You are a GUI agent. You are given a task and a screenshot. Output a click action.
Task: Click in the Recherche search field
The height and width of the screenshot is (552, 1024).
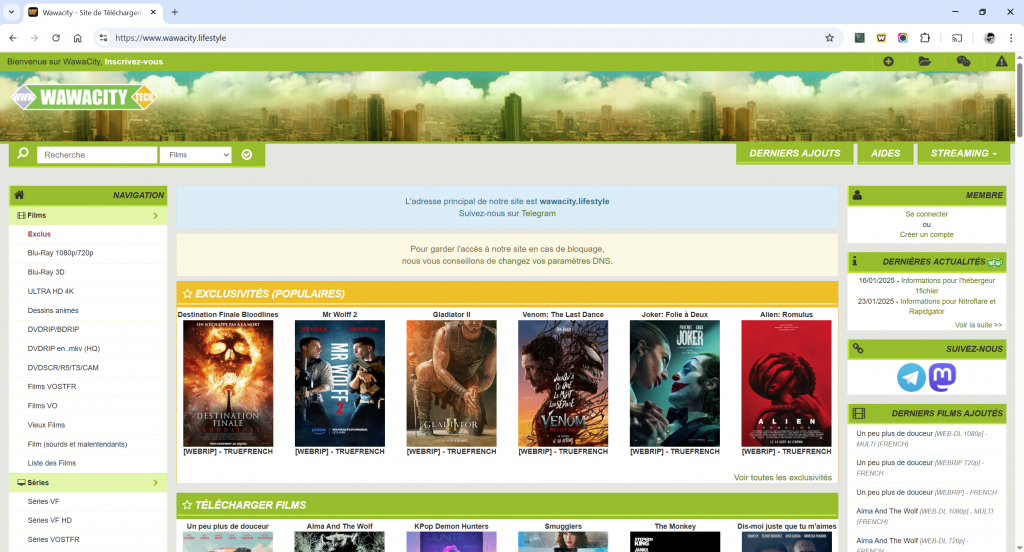97,155
